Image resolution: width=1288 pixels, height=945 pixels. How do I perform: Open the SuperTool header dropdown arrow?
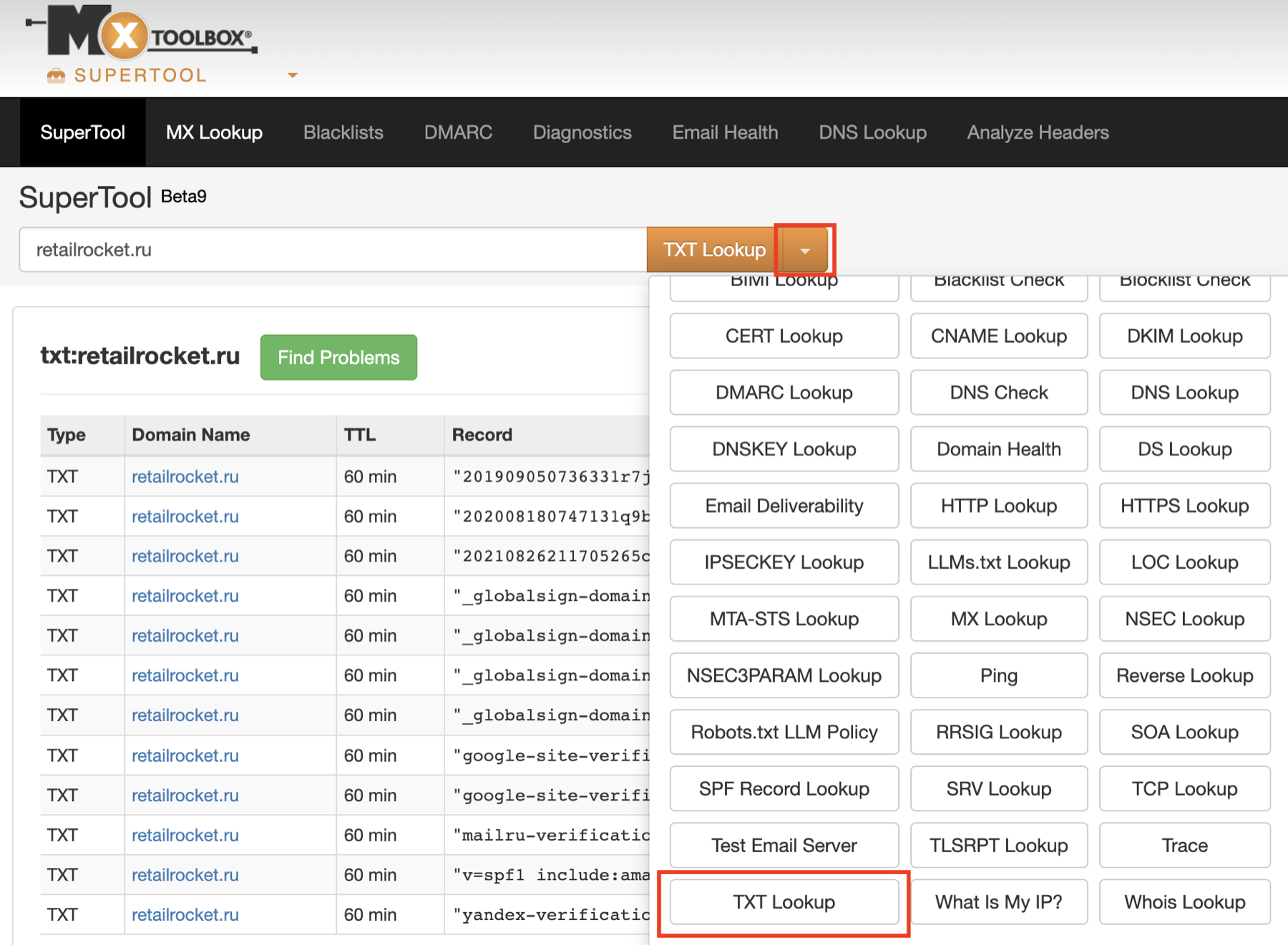click(x=292, y=75)
